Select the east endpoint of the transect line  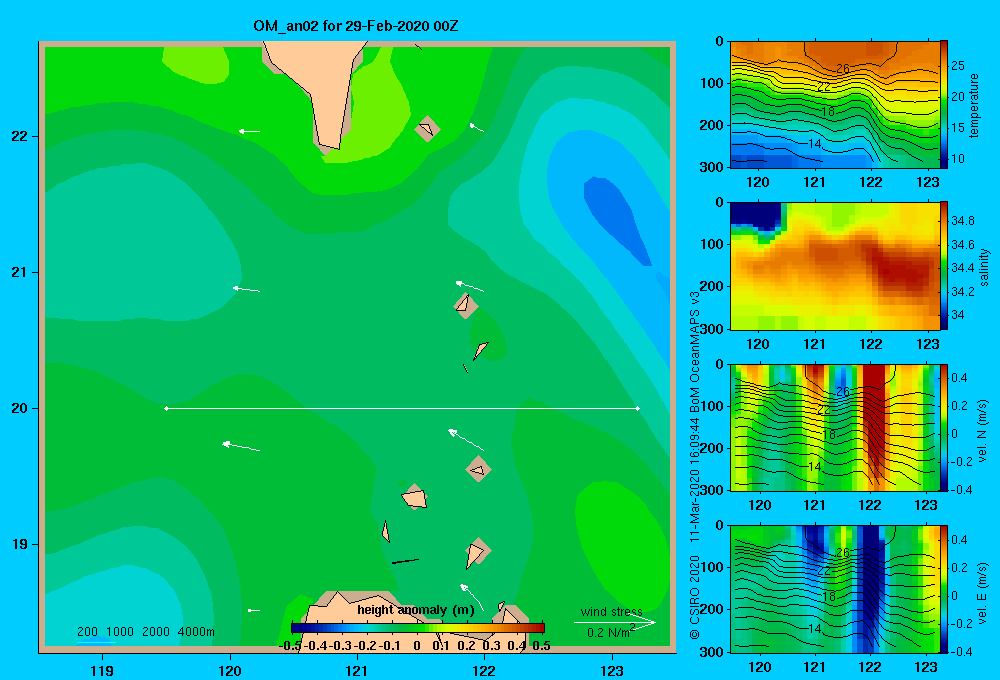638,408
